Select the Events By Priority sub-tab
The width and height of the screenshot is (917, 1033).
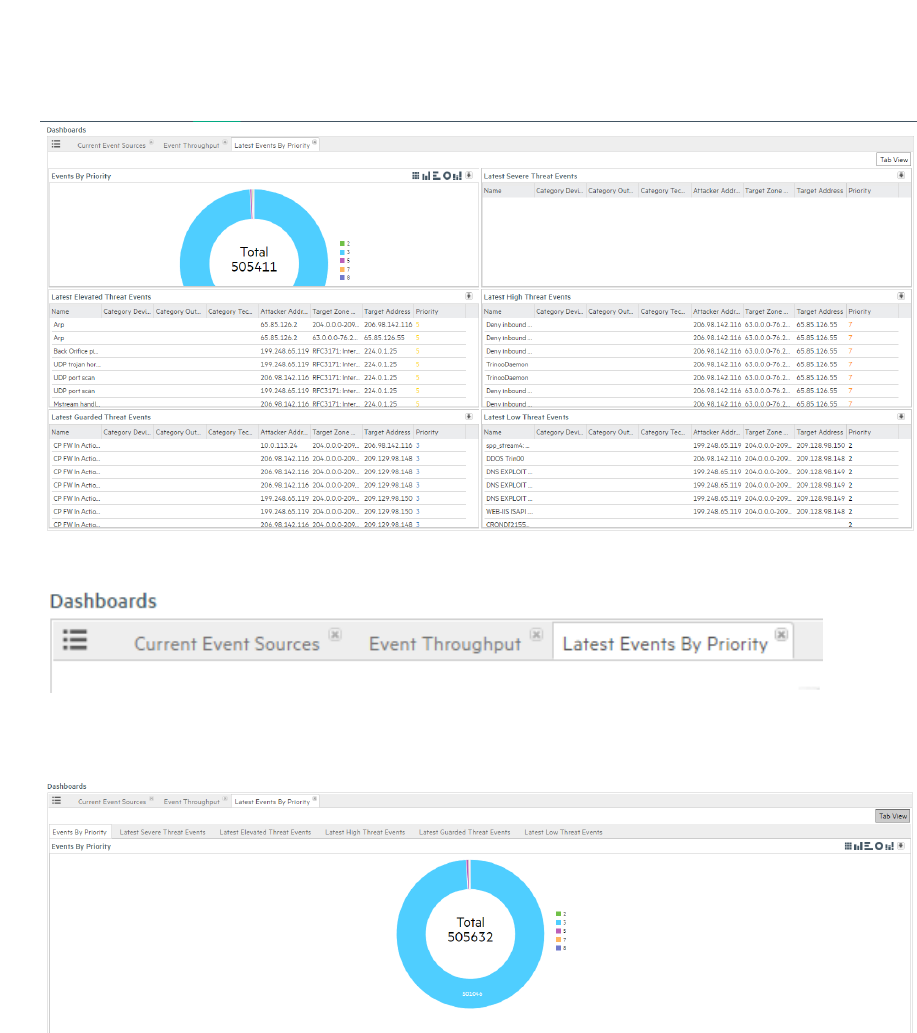[x=80, y=832]
